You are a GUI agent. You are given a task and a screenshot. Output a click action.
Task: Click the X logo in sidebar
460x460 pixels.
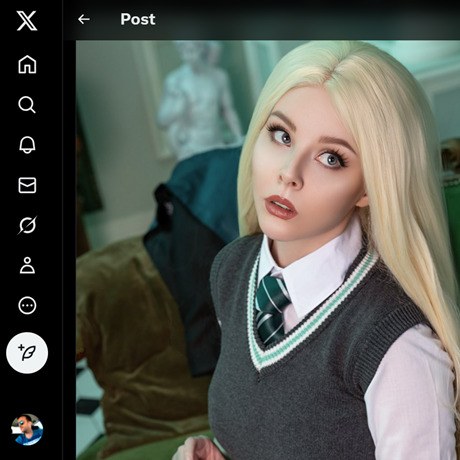click(x=27, y=21)
